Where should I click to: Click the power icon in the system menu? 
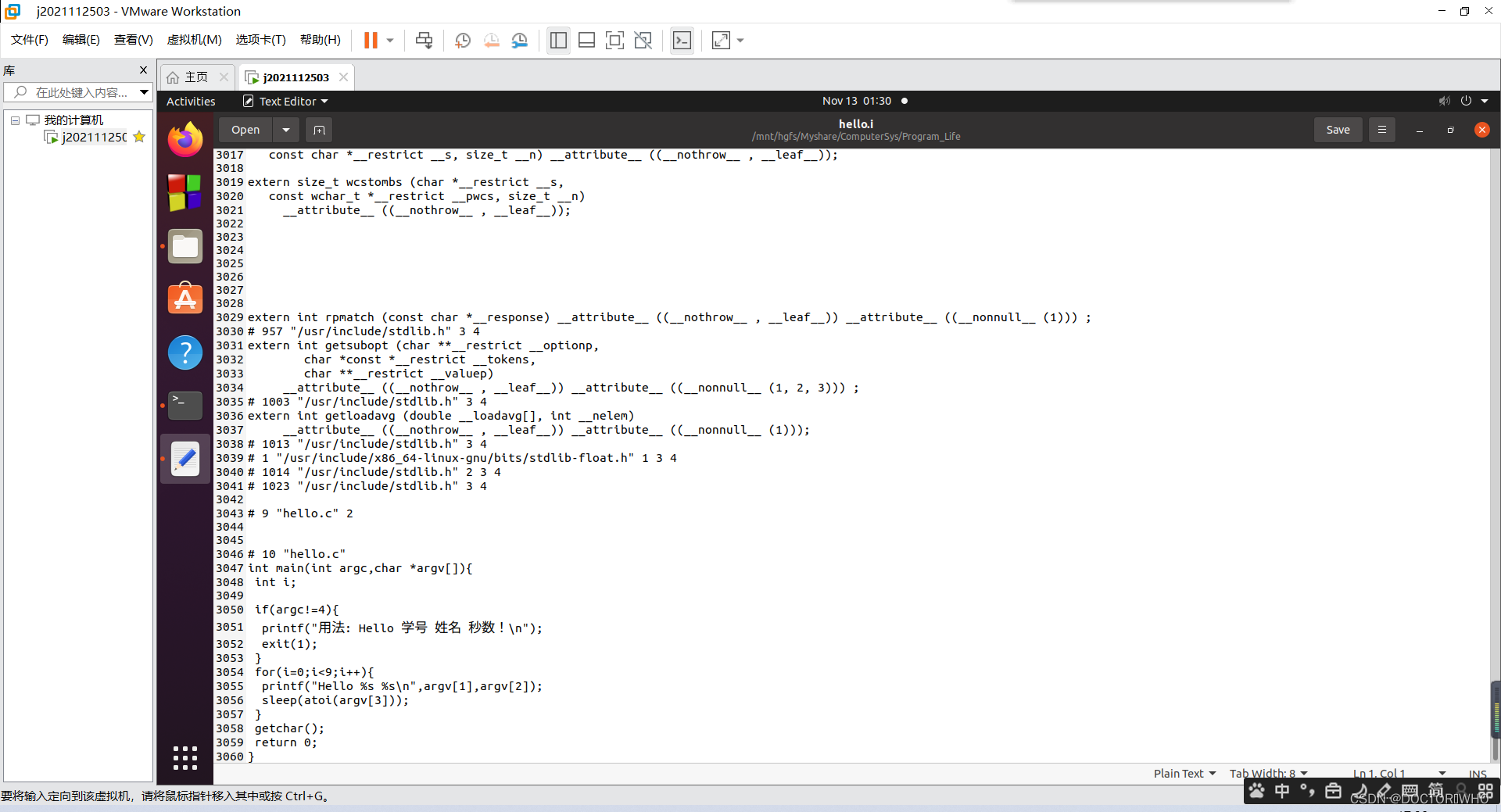[x=1466, y=101]
